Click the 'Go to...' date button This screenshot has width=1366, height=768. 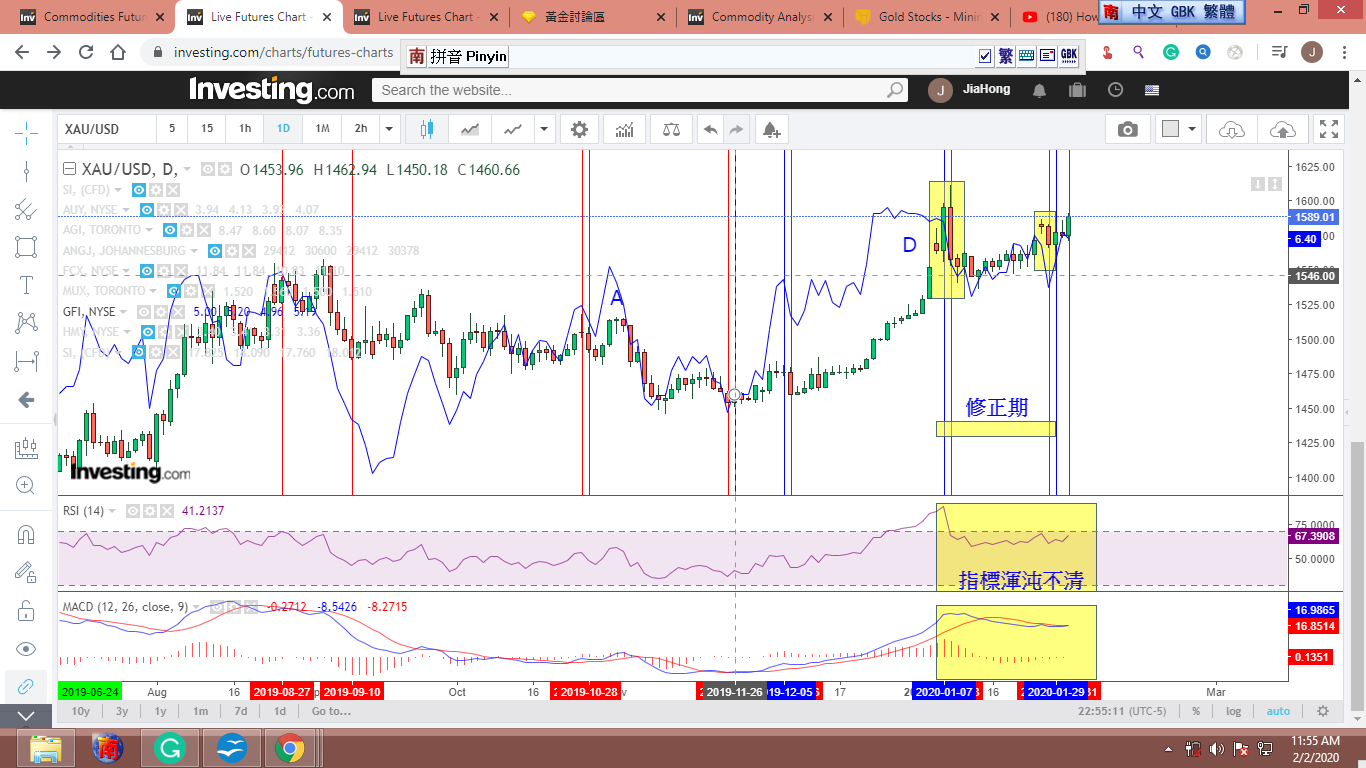(x=330, y=711)
